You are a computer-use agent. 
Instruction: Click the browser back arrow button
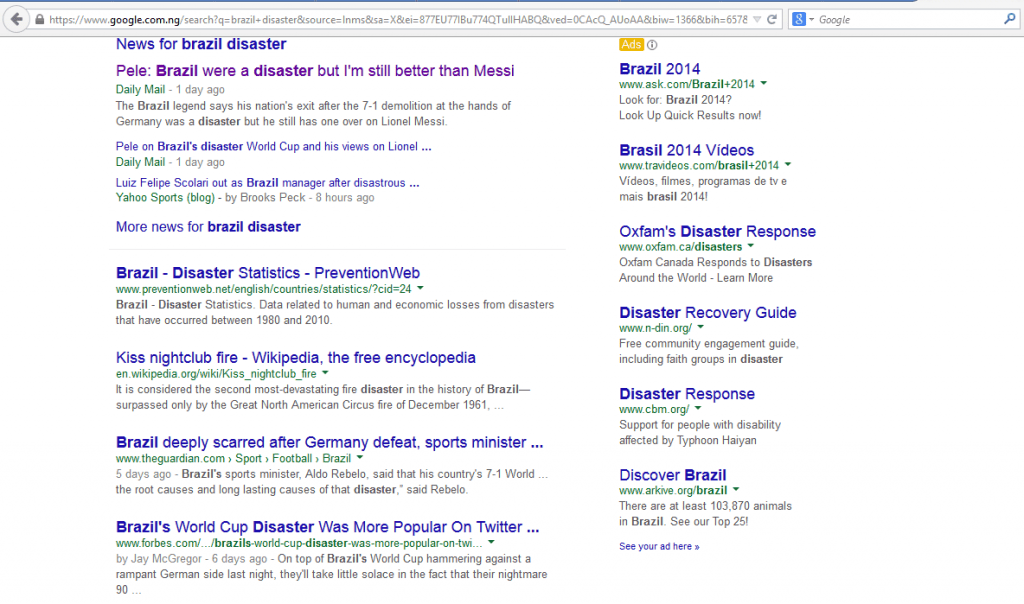point(17,19)
